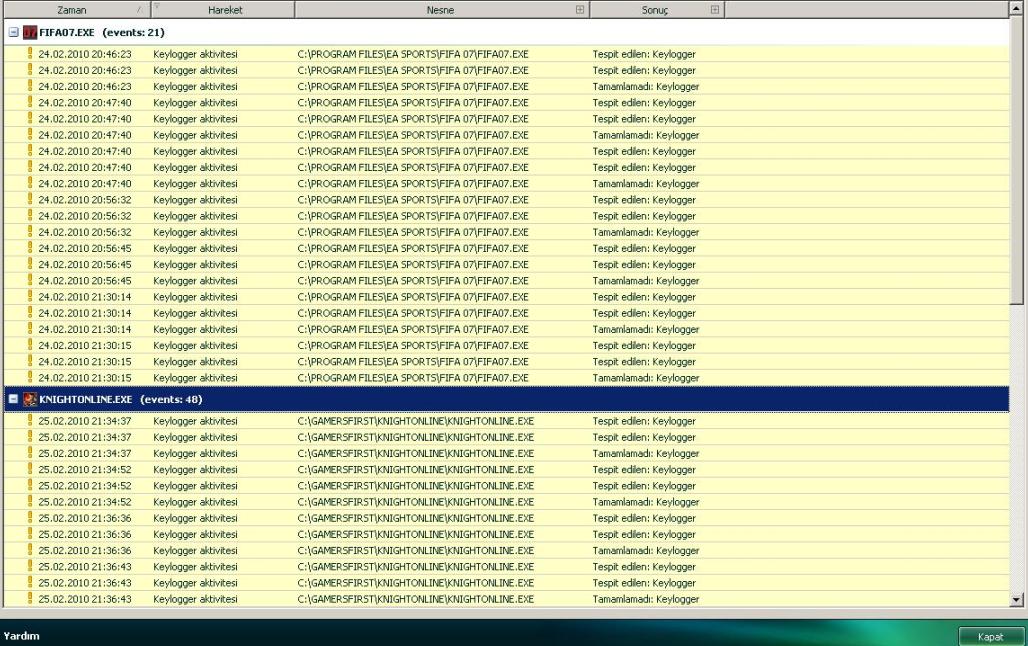This screenshot has height=646, width=1028.
Task: Click the Sonuç column header
Action: coord(654,10)
